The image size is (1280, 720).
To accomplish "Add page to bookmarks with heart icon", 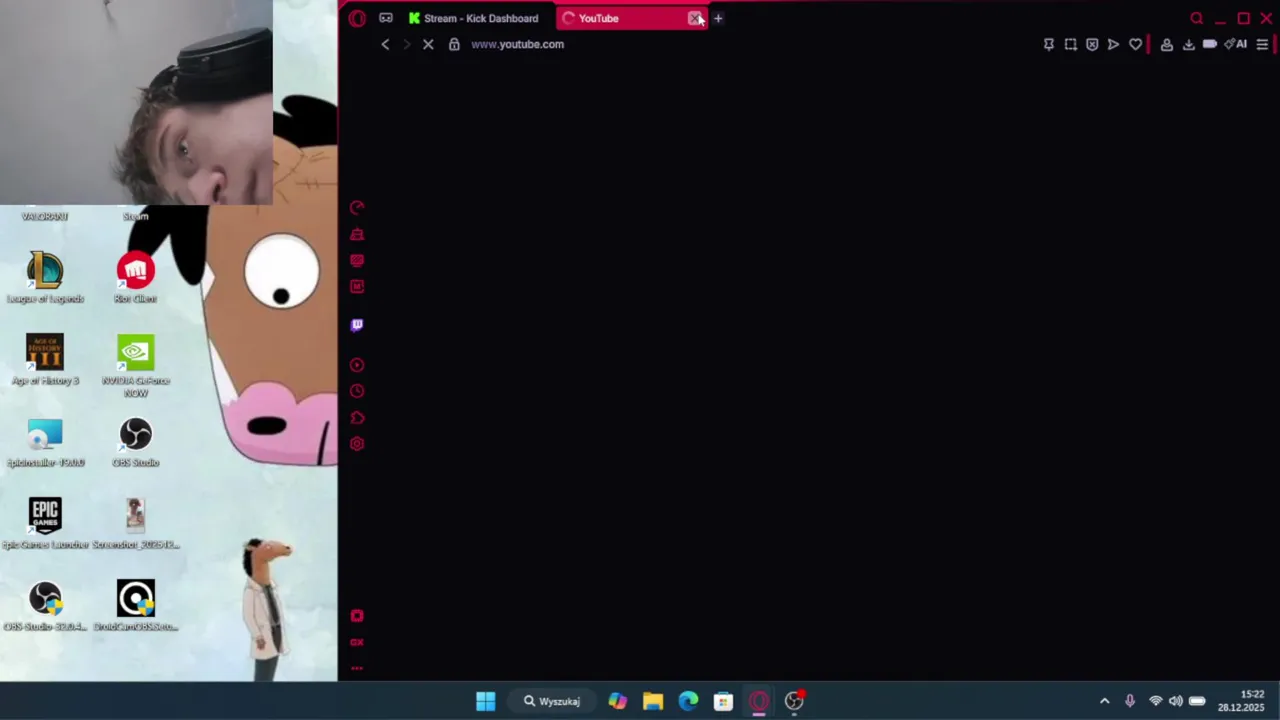I will [1135, 44].
